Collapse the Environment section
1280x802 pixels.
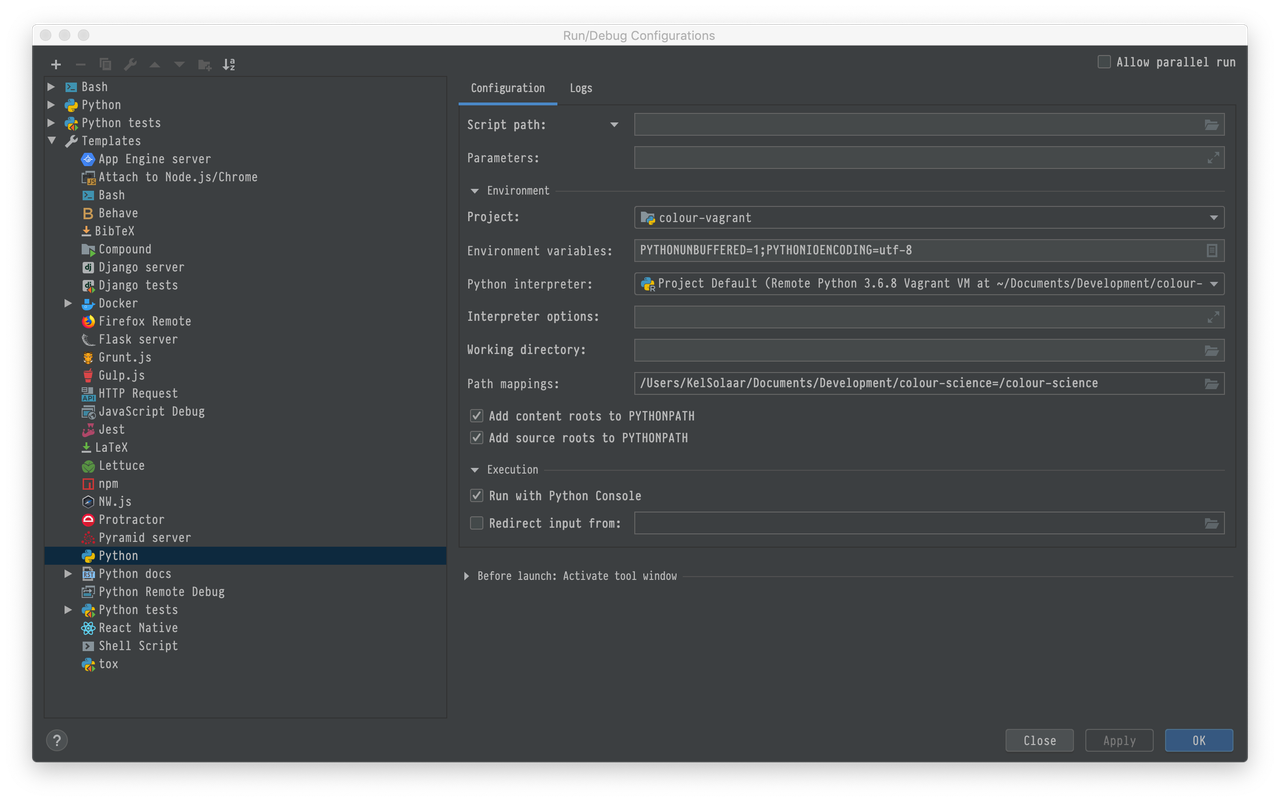[475, 191]
